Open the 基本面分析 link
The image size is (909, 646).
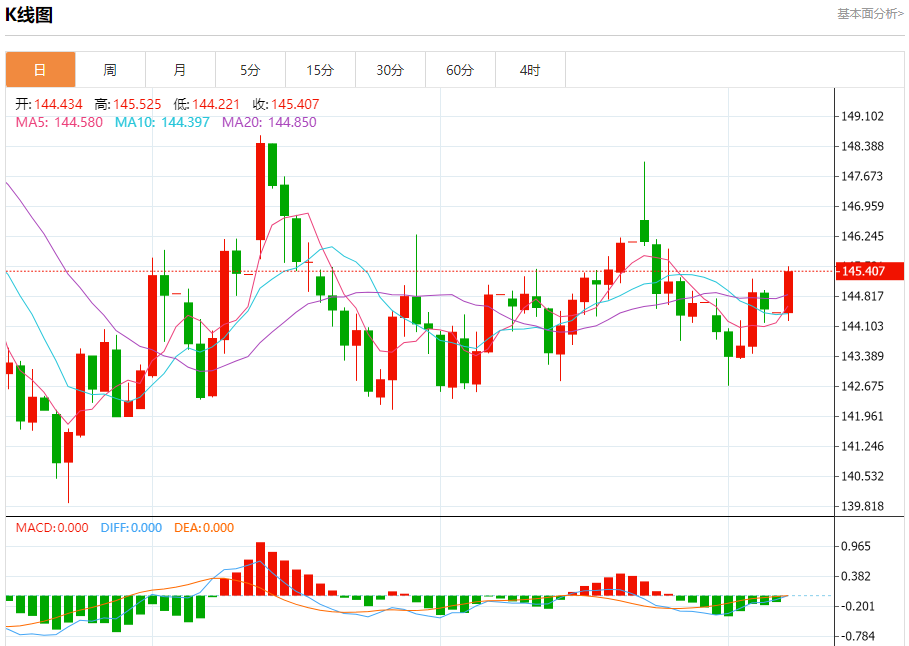pos(870,13)
